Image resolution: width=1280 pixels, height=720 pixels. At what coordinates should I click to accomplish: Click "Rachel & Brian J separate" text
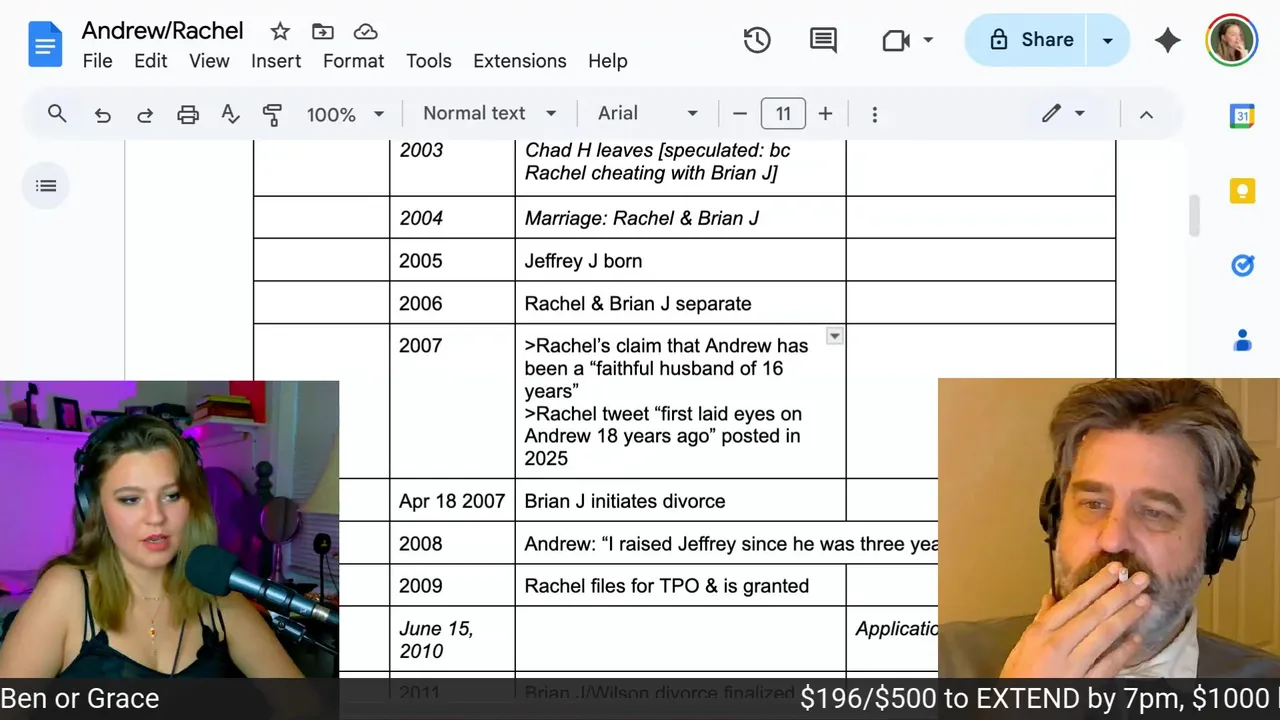[x=638, y=304]
